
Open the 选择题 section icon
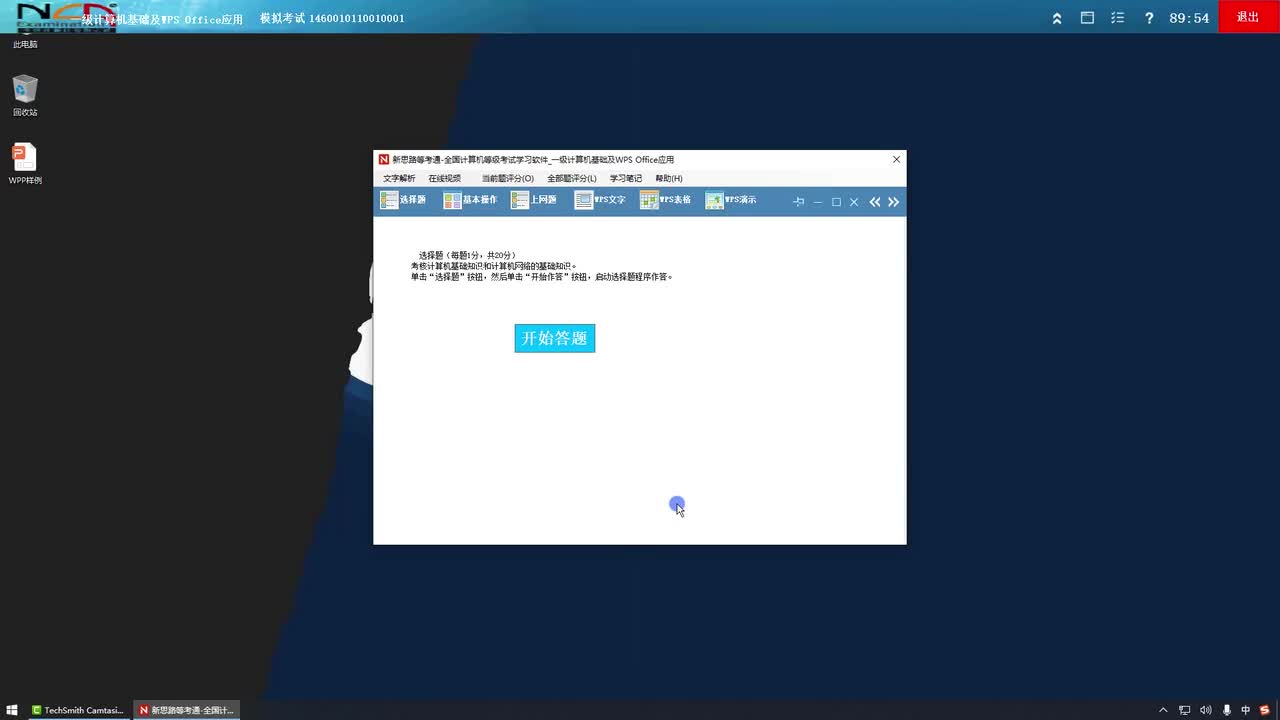tap(389, 200)
